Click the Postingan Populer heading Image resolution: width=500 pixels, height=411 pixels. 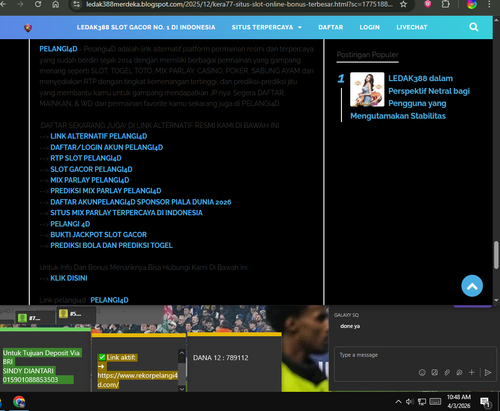coord(367,55)
